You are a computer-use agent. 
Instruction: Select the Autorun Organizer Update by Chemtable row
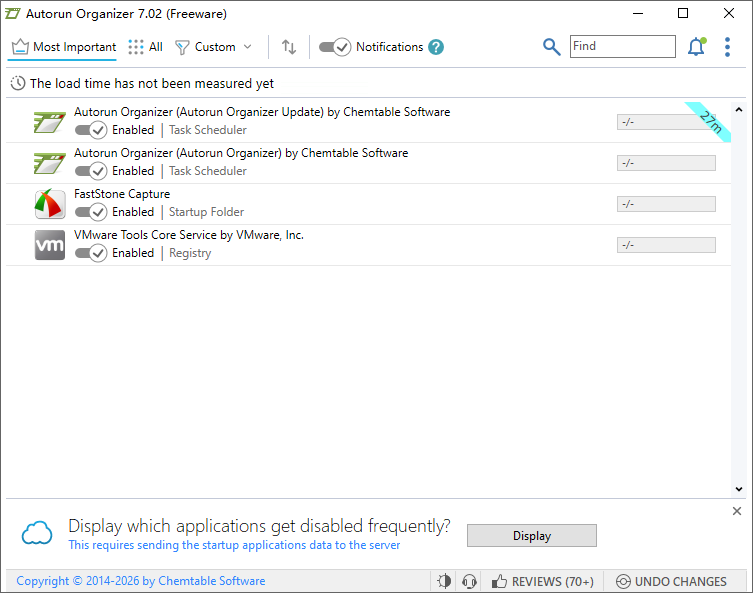point(368,122)
